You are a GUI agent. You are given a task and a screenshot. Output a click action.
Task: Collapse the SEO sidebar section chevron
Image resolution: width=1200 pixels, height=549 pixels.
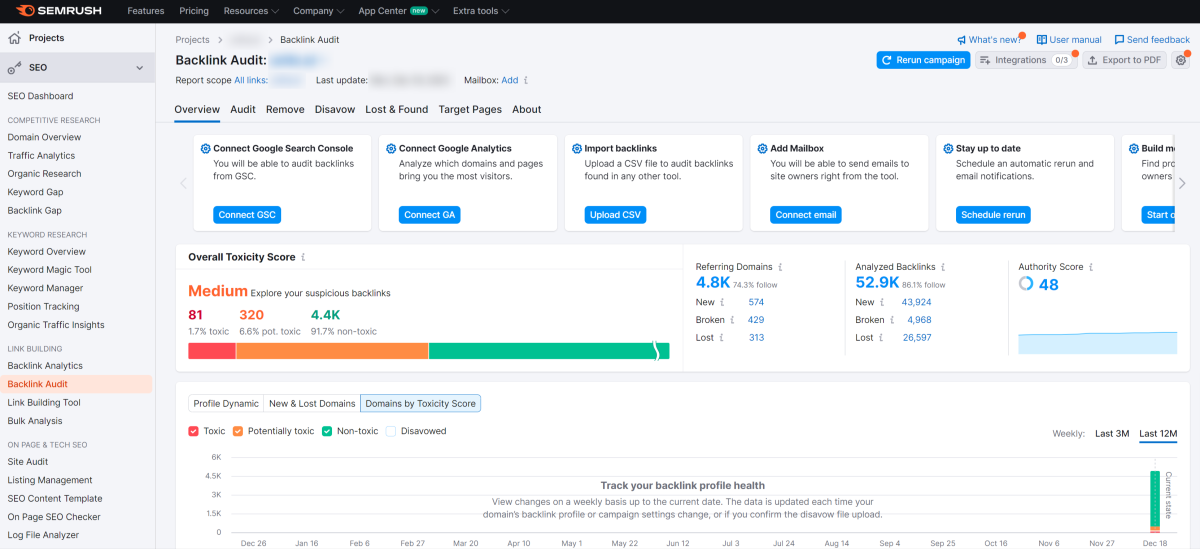(139, 68)
